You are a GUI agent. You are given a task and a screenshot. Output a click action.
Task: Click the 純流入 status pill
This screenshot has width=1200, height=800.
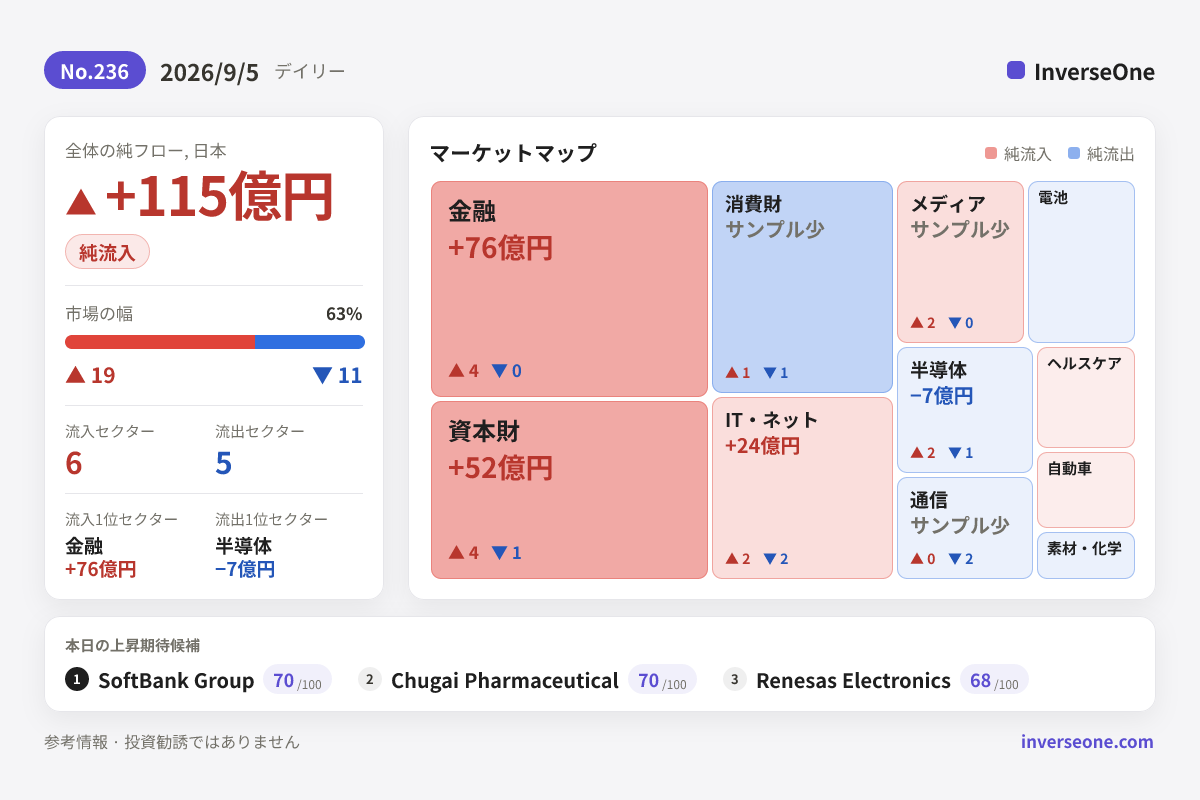tap(107, 252)
